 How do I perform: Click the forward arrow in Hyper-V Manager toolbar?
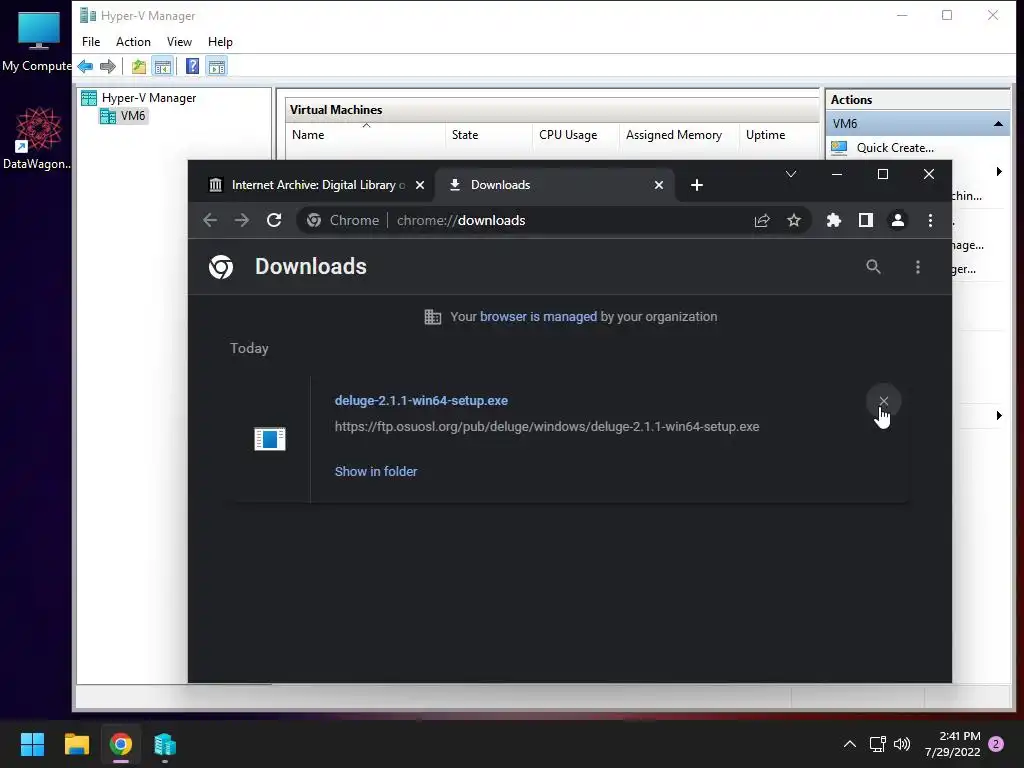point(108,66)
